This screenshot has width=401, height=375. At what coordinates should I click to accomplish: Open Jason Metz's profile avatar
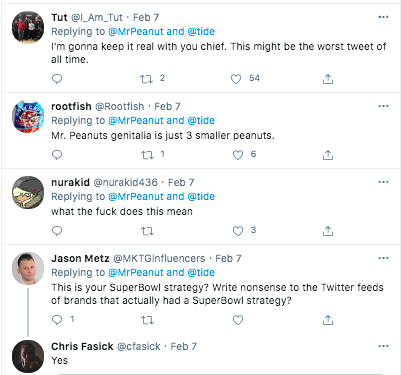[28, 268]
